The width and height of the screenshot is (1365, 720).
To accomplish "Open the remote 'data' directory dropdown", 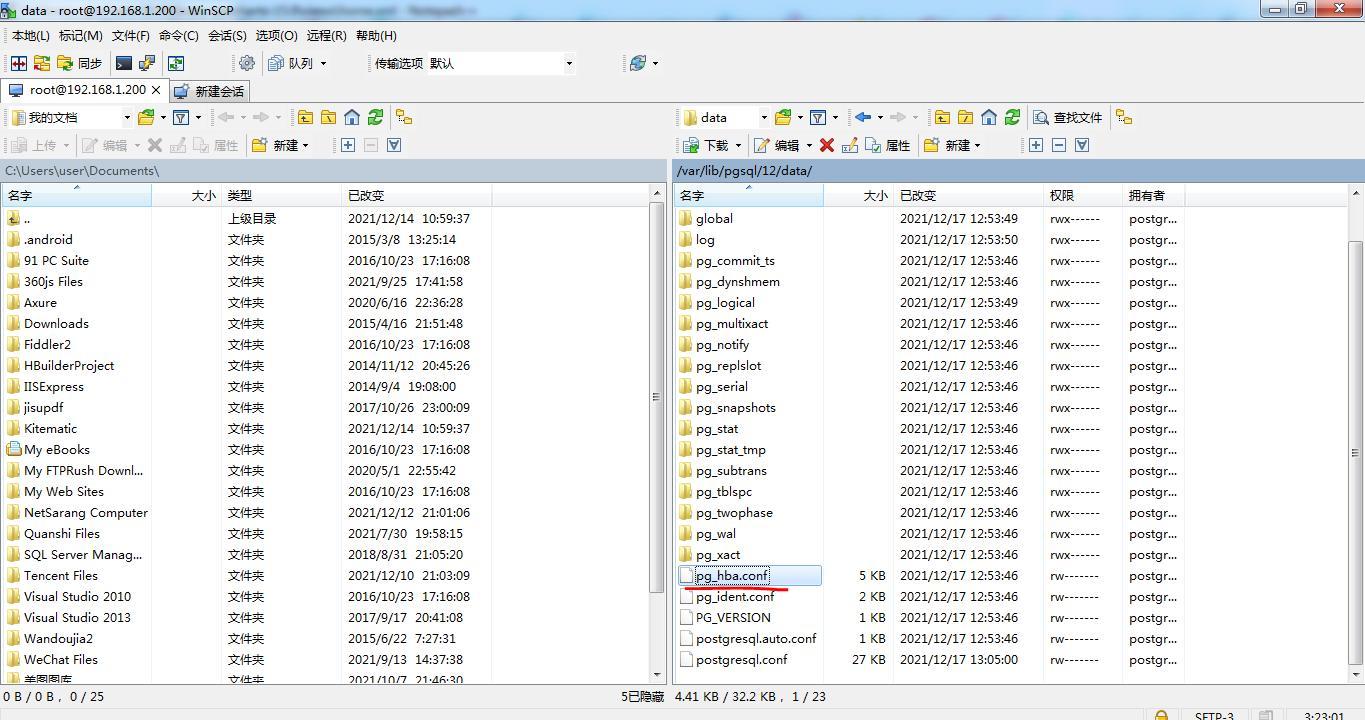I will 763,117.
